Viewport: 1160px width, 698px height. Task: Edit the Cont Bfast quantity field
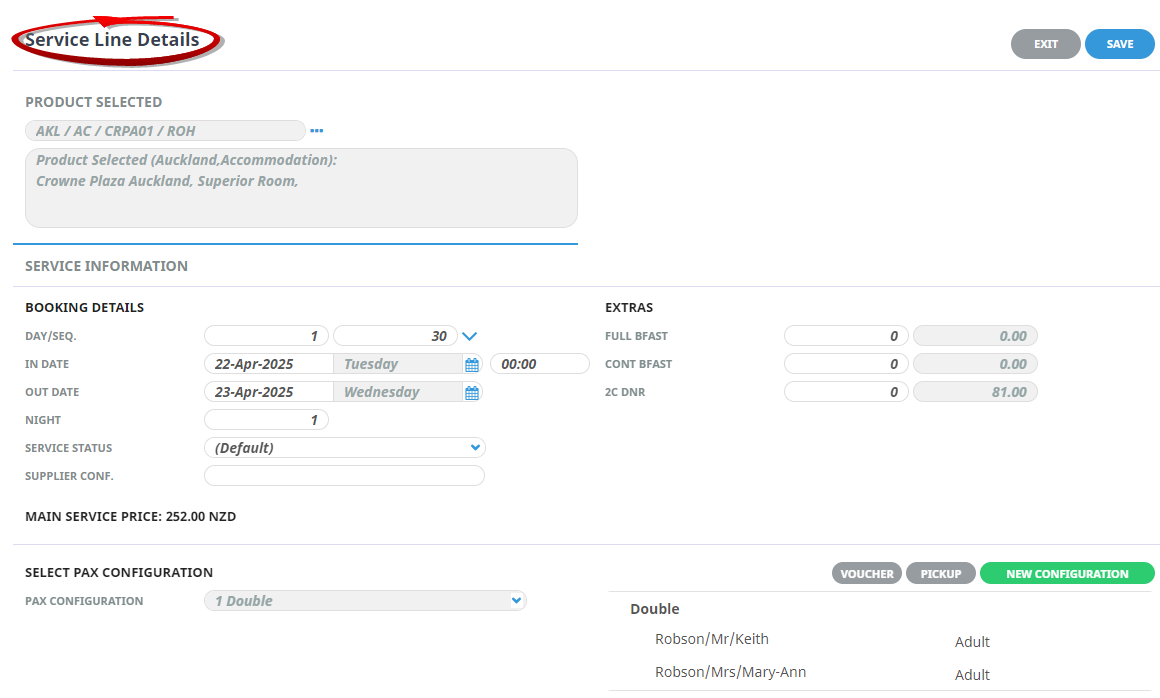pos(846,364)
